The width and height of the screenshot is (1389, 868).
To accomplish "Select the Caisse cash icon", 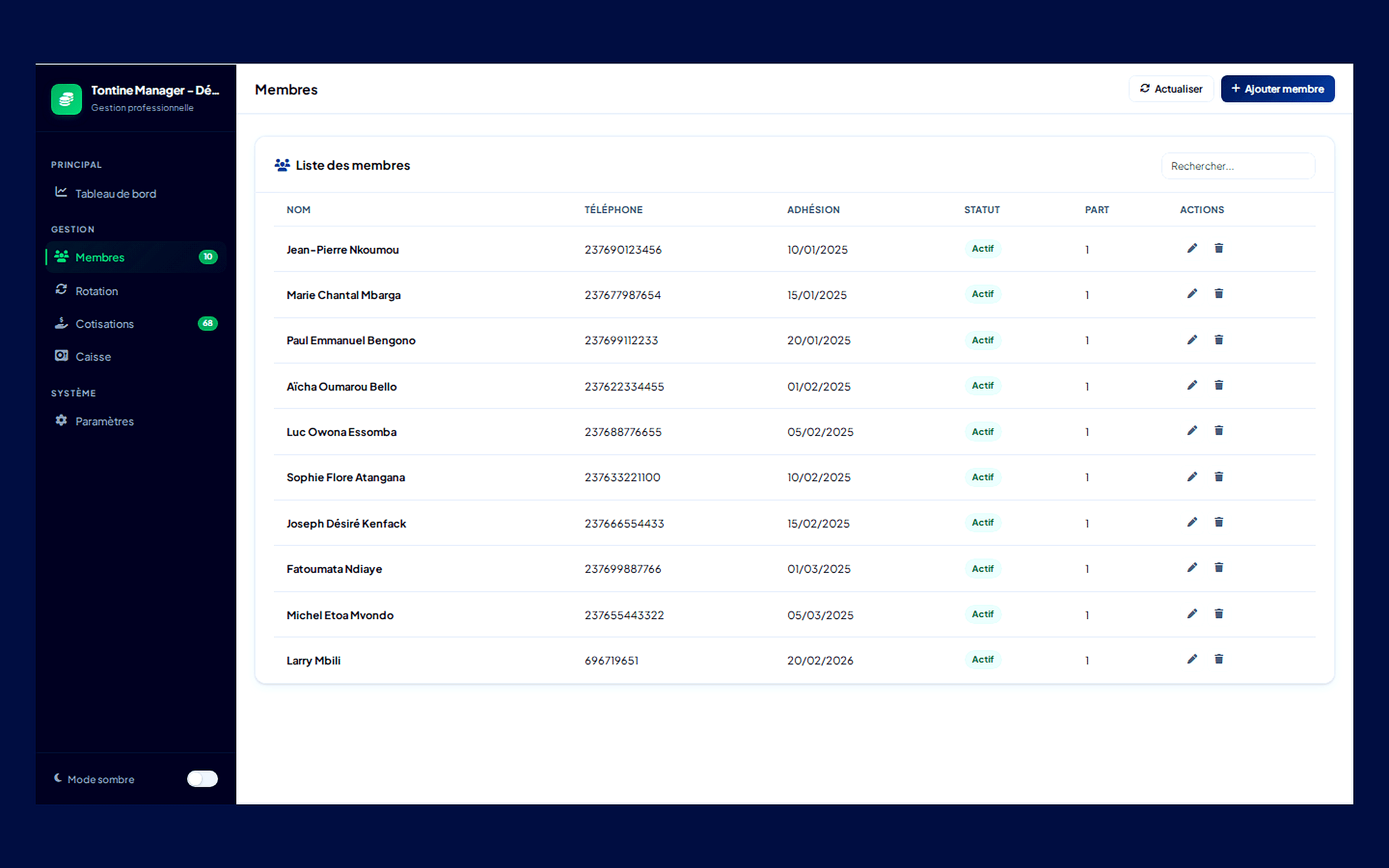I will pos(61,356).
